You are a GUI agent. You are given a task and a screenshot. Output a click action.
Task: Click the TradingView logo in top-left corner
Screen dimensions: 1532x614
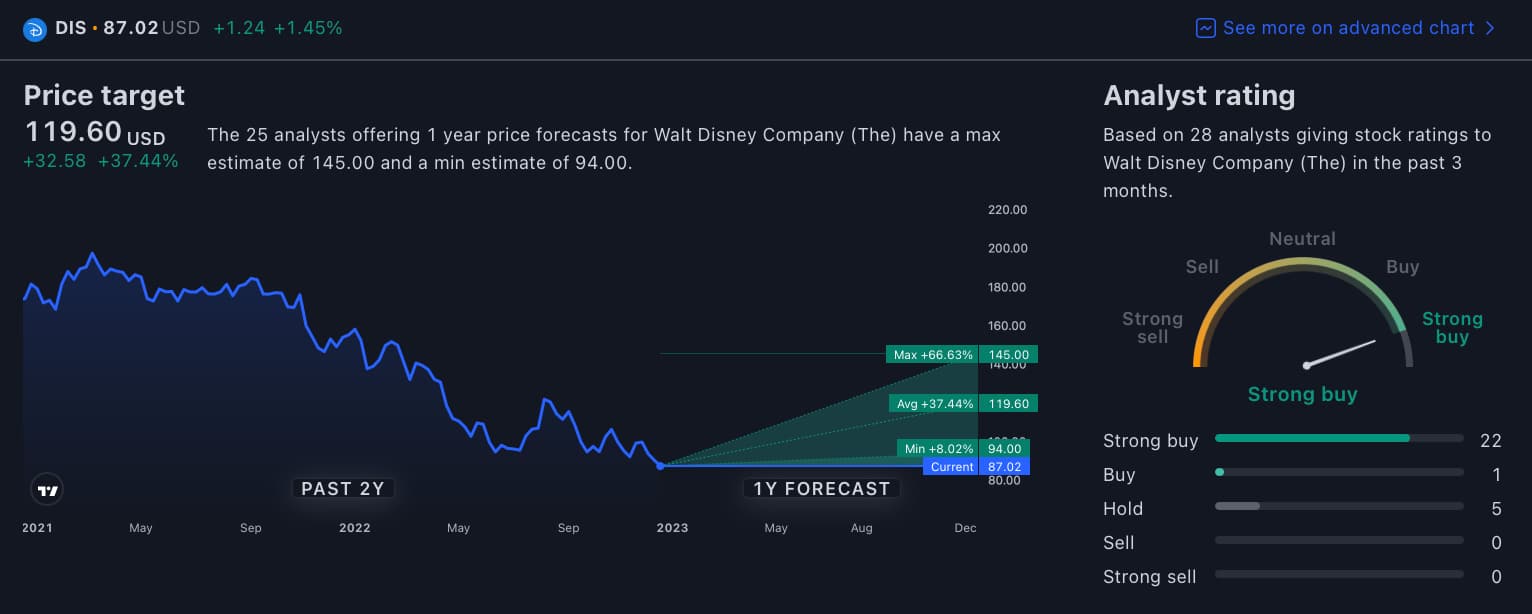click(x=35, y=29)
